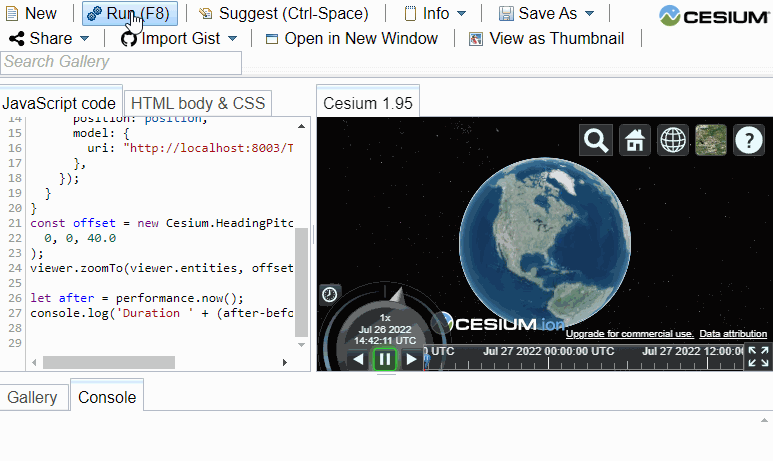Viewport: 773px width, 461px height.
Task: Toggle the pause button in animation widget
Action: coord(385,359)
